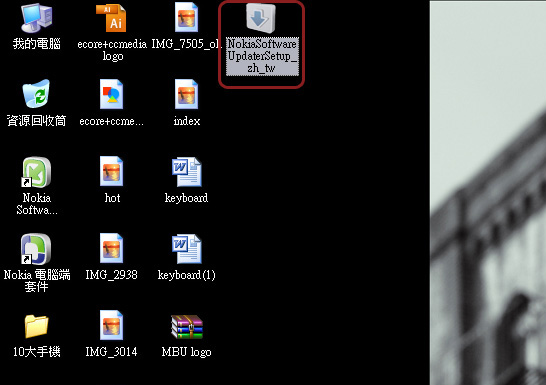Select the index image file icon
546x385 pixels.
(187, 94)
